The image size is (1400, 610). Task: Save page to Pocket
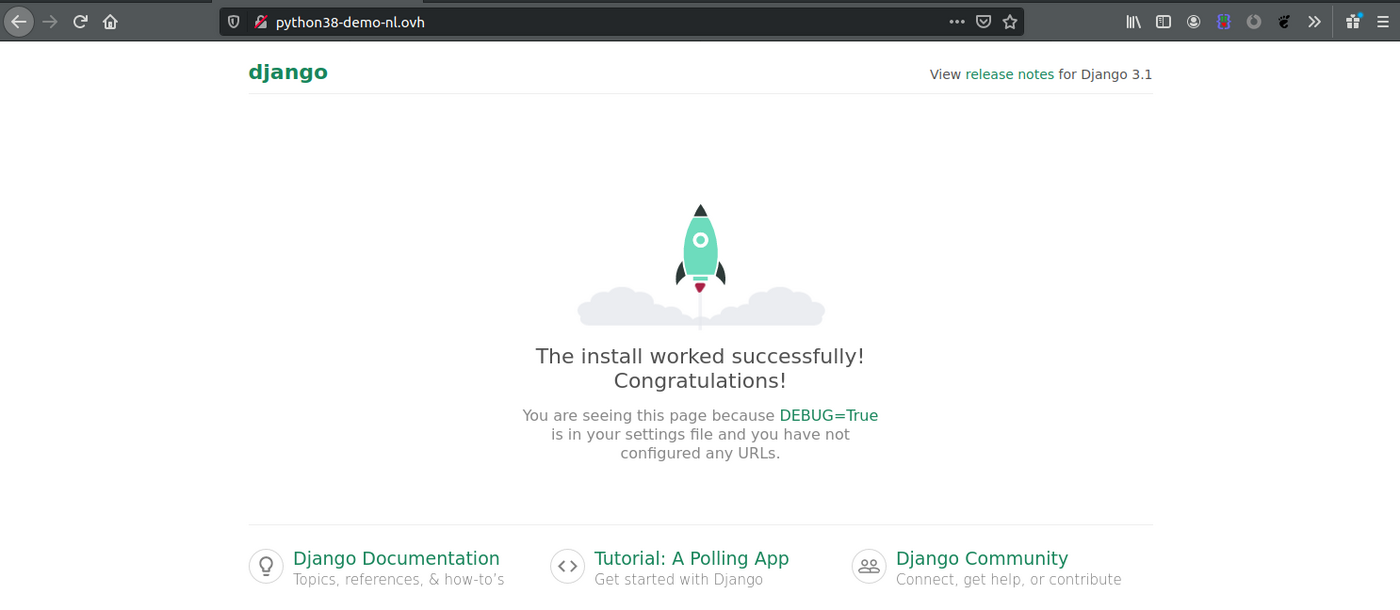(x=983, y=22)
